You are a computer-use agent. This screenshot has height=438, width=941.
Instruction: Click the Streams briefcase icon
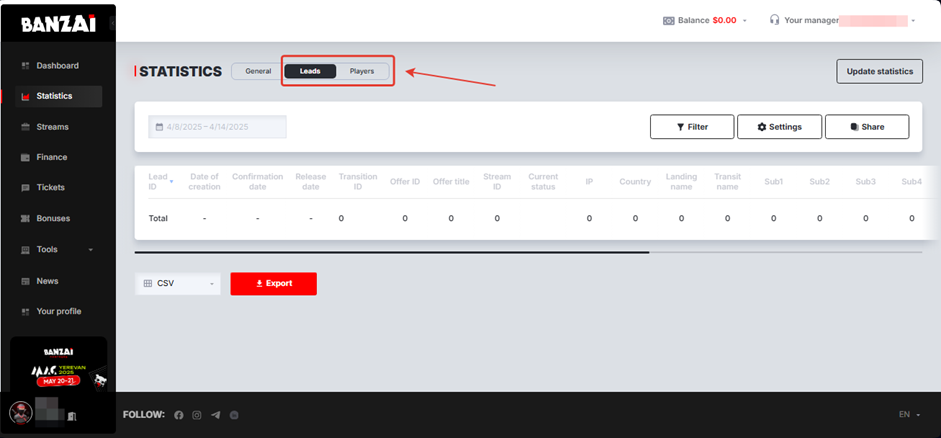25,127
